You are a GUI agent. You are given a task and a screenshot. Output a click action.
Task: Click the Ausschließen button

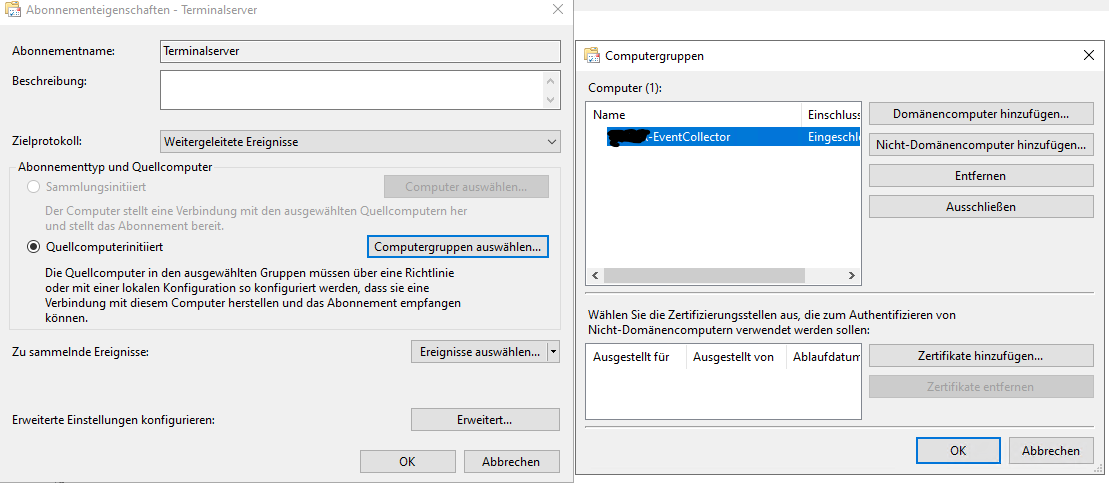tap(981, 206)
